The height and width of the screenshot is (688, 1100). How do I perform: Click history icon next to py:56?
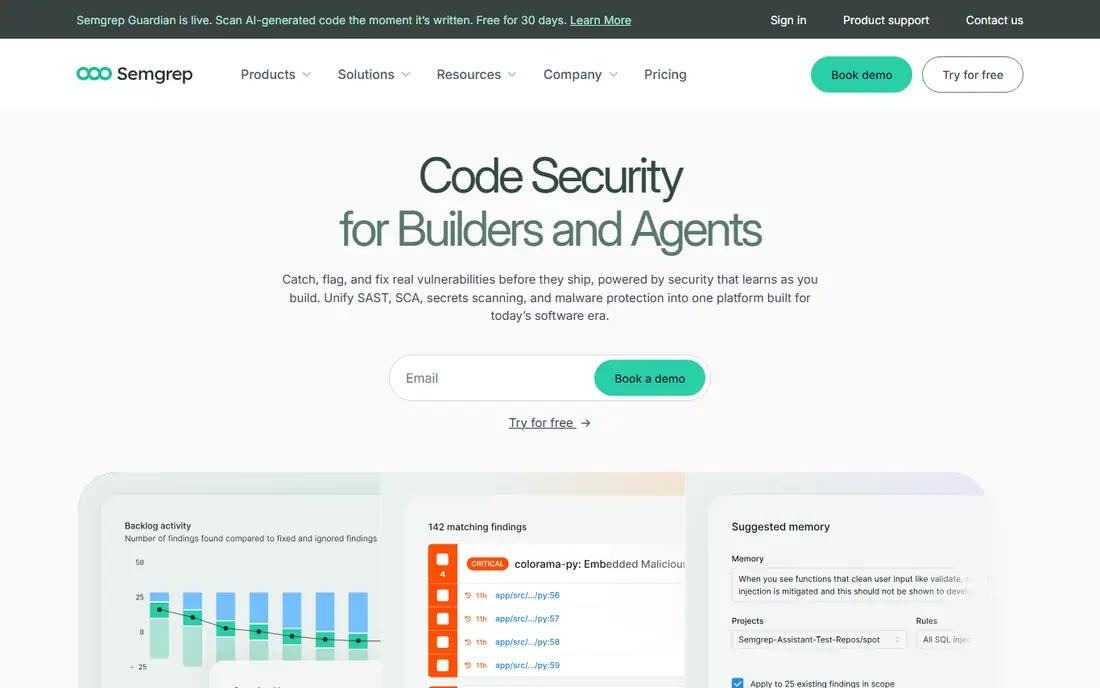click(468, 595)
